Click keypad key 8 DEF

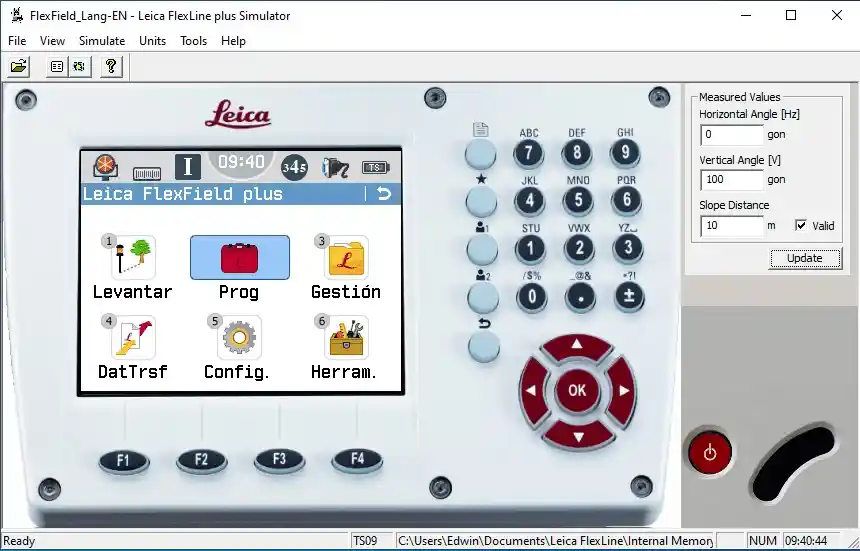(576, 152)
